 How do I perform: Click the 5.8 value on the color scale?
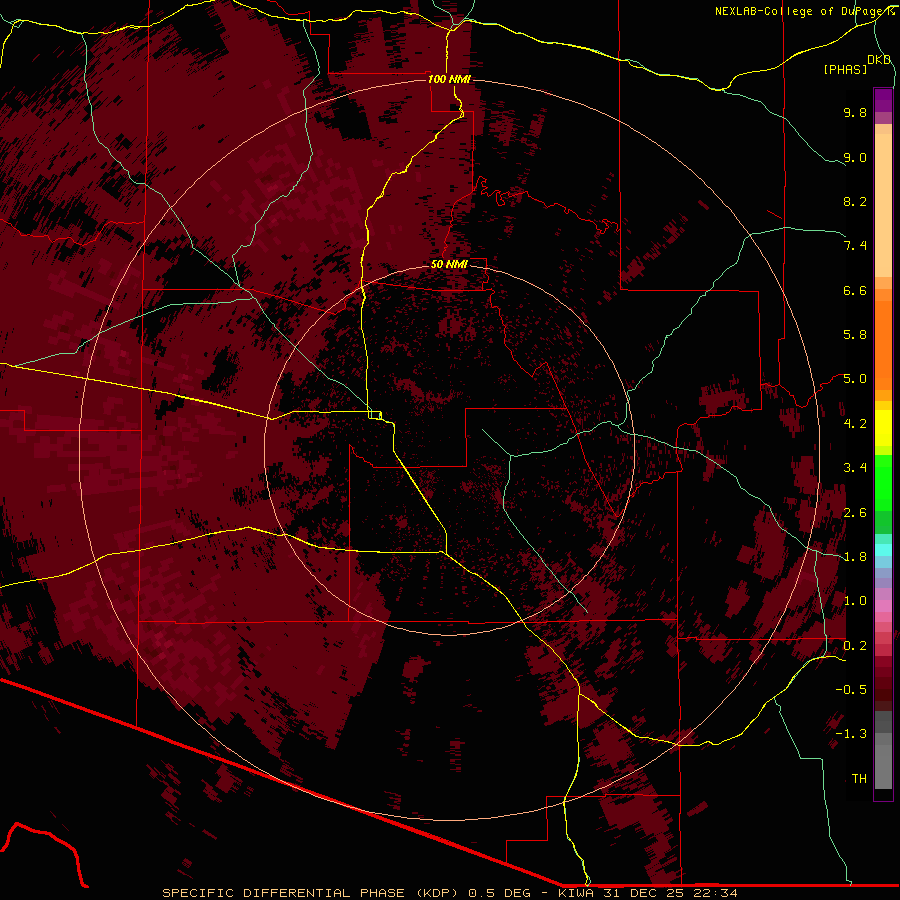coord(855,335)
